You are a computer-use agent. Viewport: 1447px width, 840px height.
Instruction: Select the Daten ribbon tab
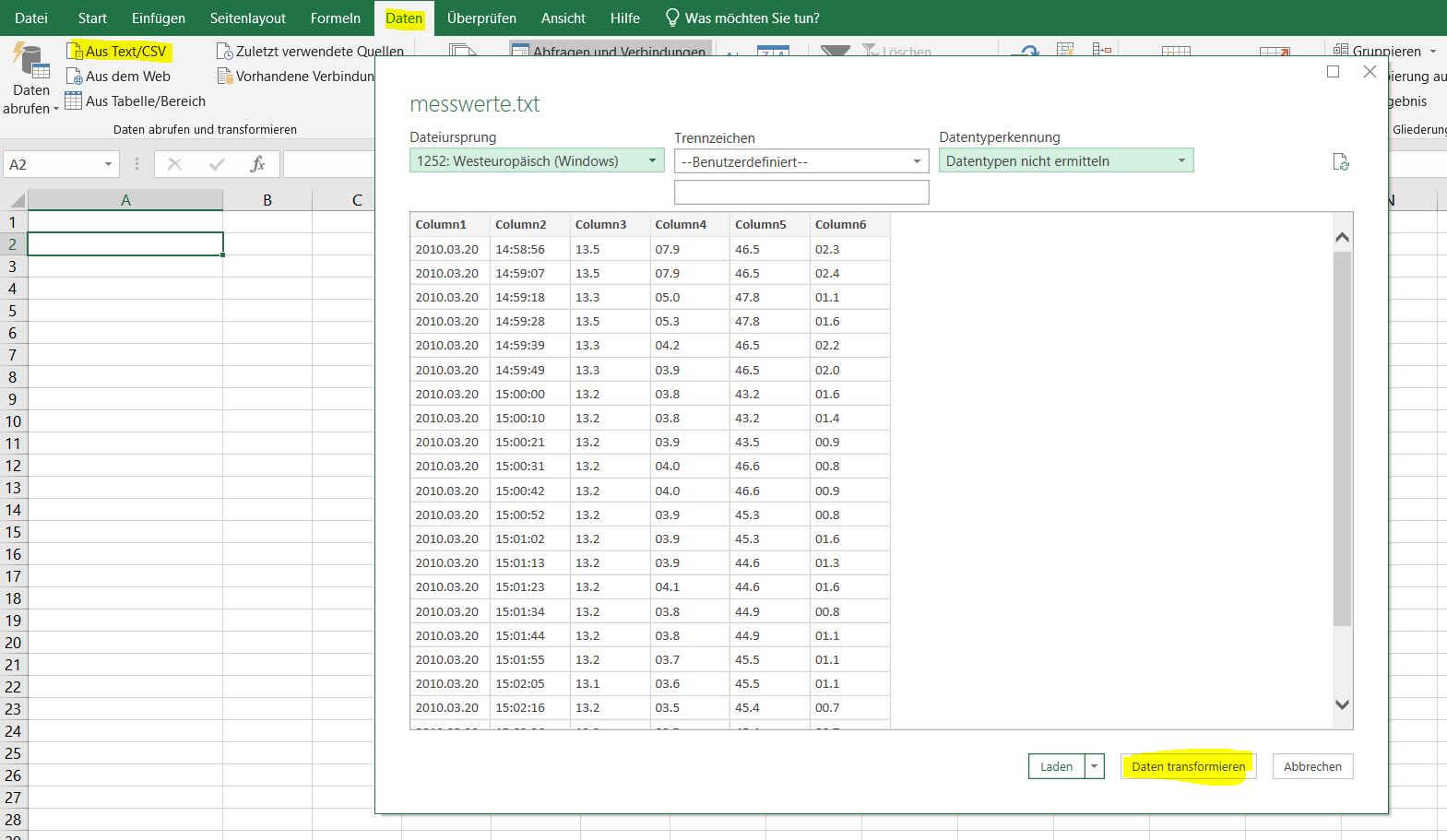pyautogui.click(x=404, y=18)
